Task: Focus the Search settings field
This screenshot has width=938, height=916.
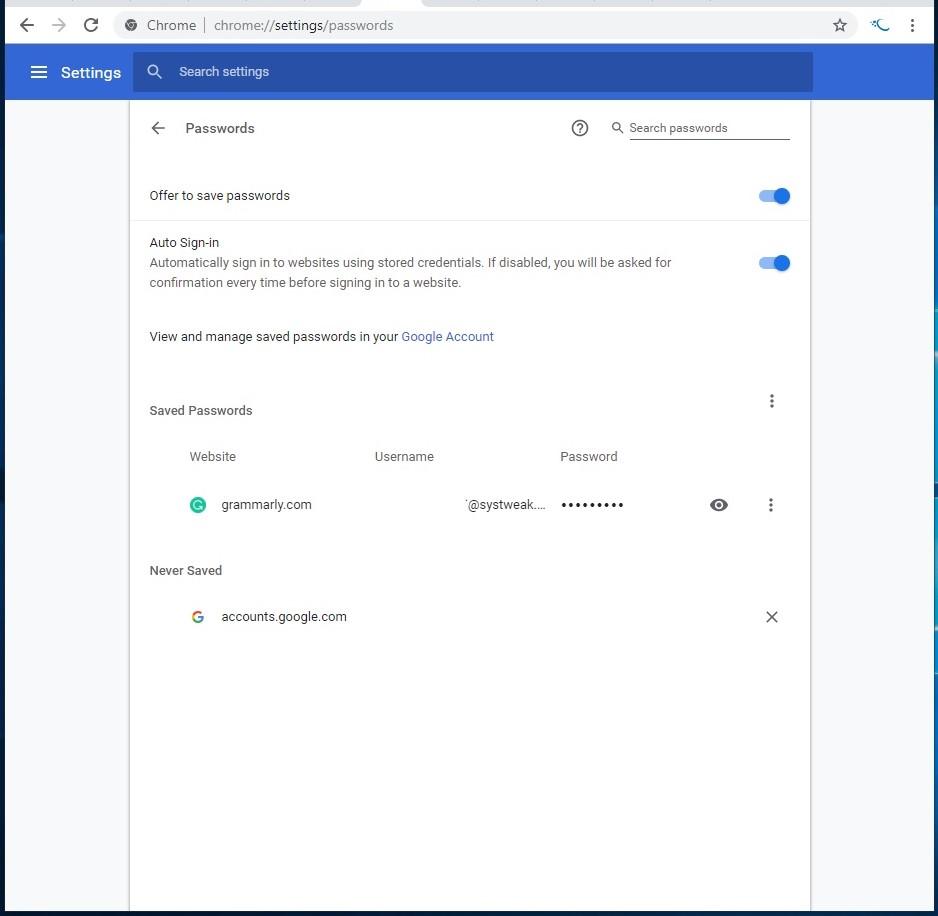Action: (x=473, y=72)
